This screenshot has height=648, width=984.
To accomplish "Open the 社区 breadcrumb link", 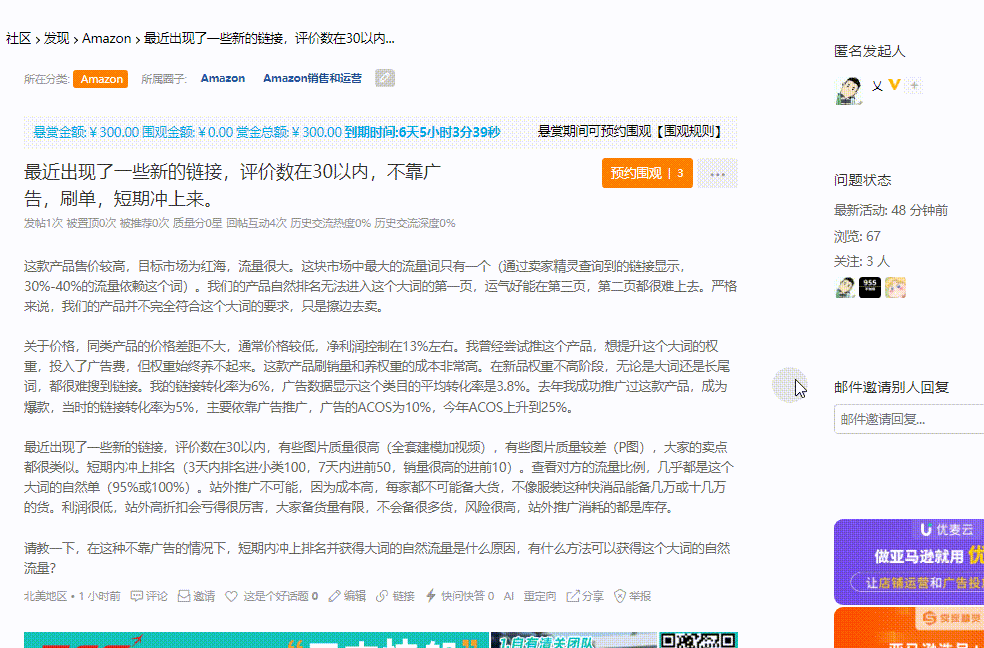I will point(18,38).
